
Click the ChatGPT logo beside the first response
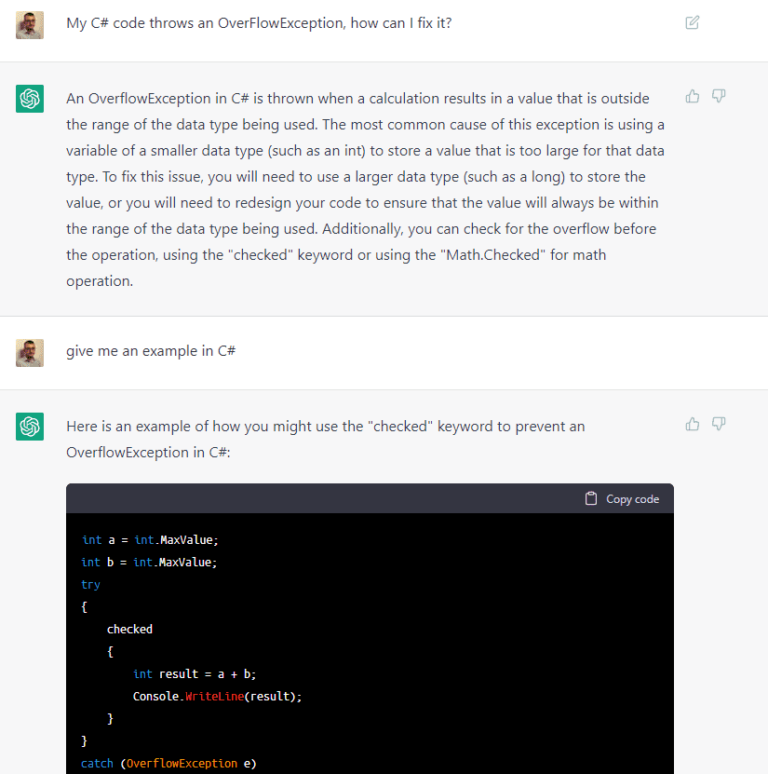point(30,99)
